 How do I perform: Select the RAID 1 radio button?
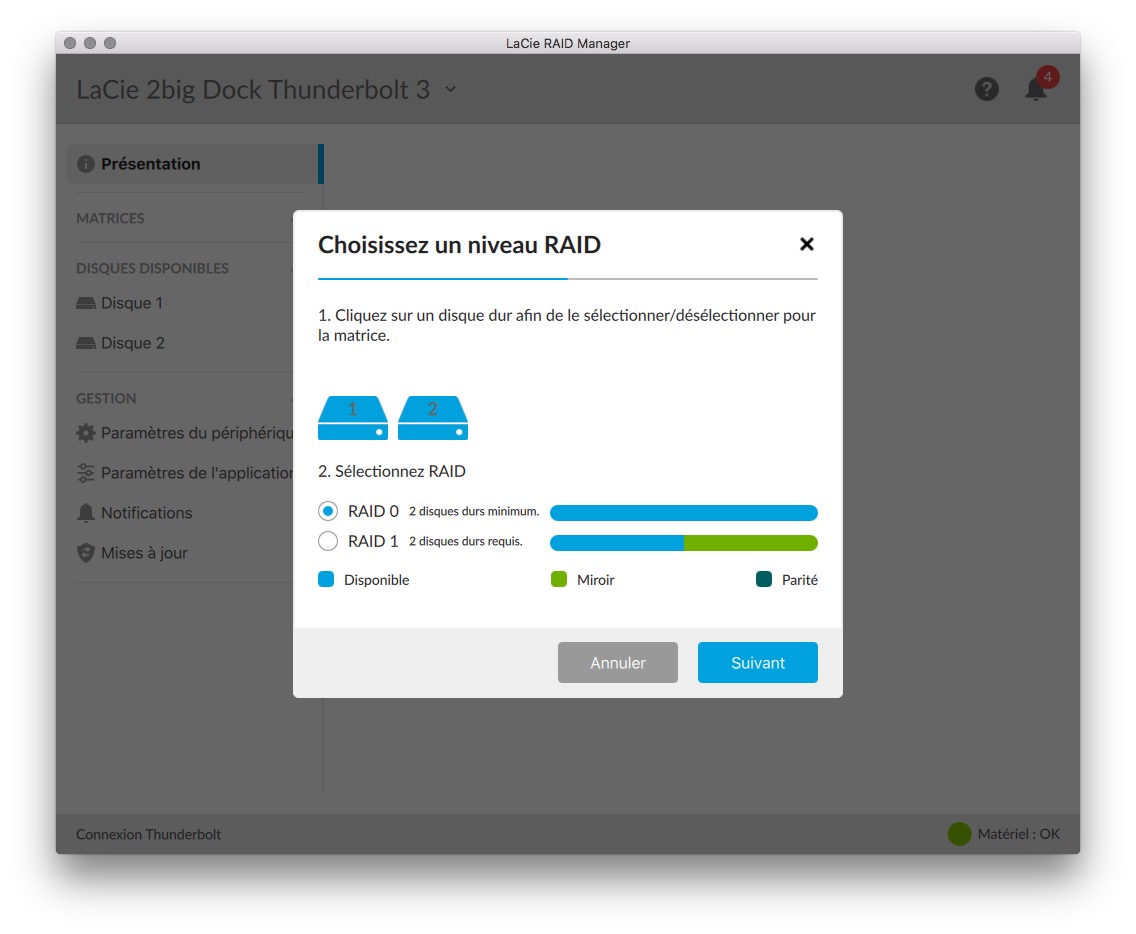pos(327,541)
